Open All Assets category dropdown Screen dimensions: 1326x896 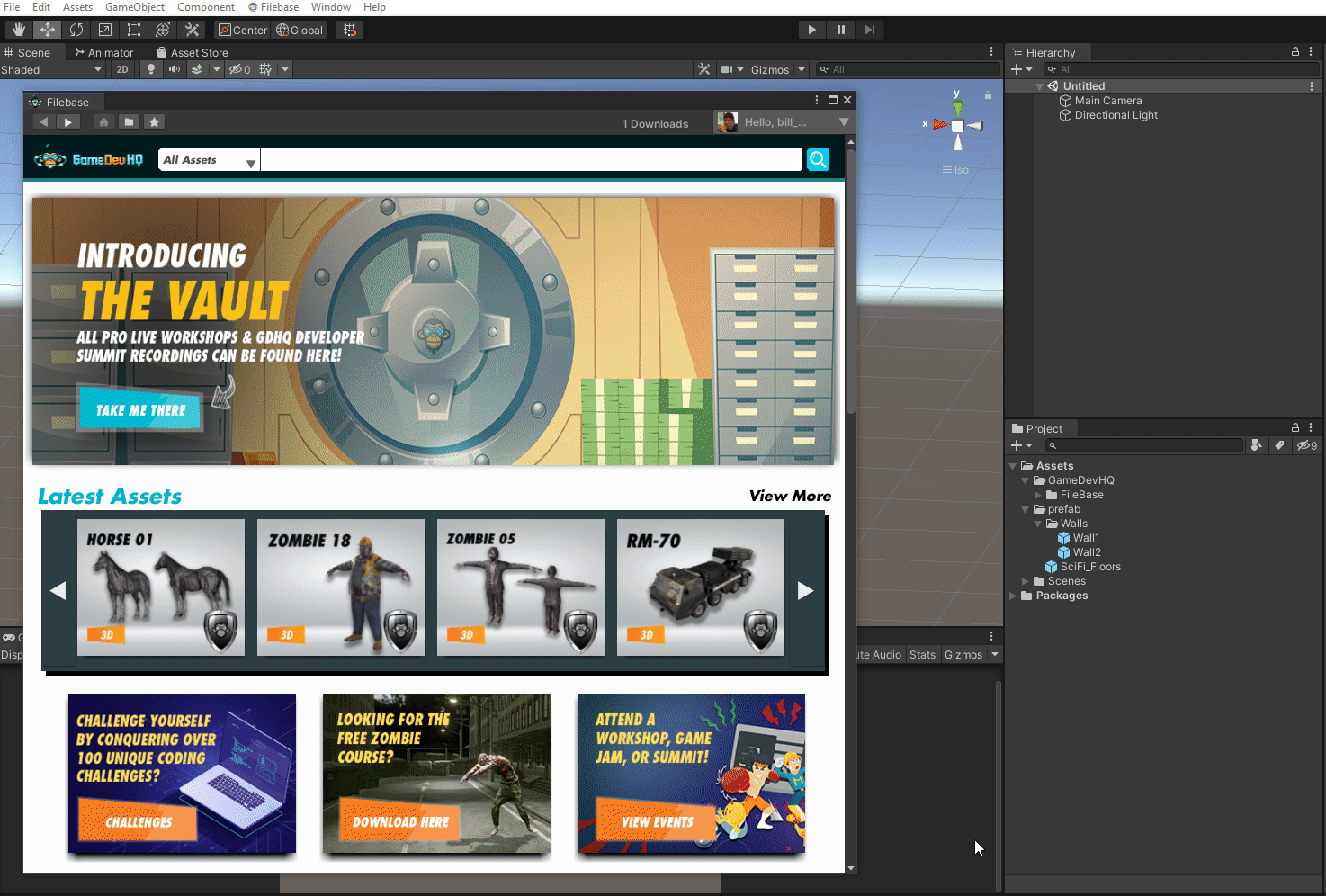(x=209, y=160)
